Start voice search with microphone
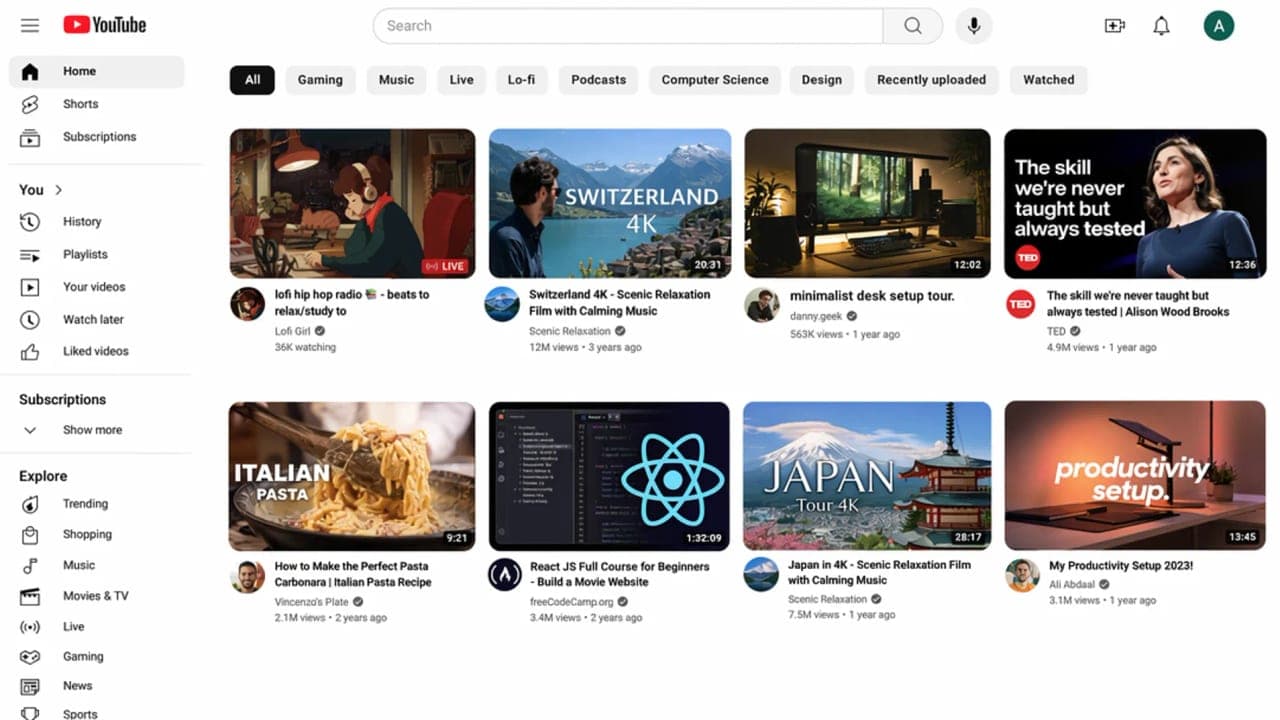Viewport: 1280px width, 720px height. click(974, 26)
